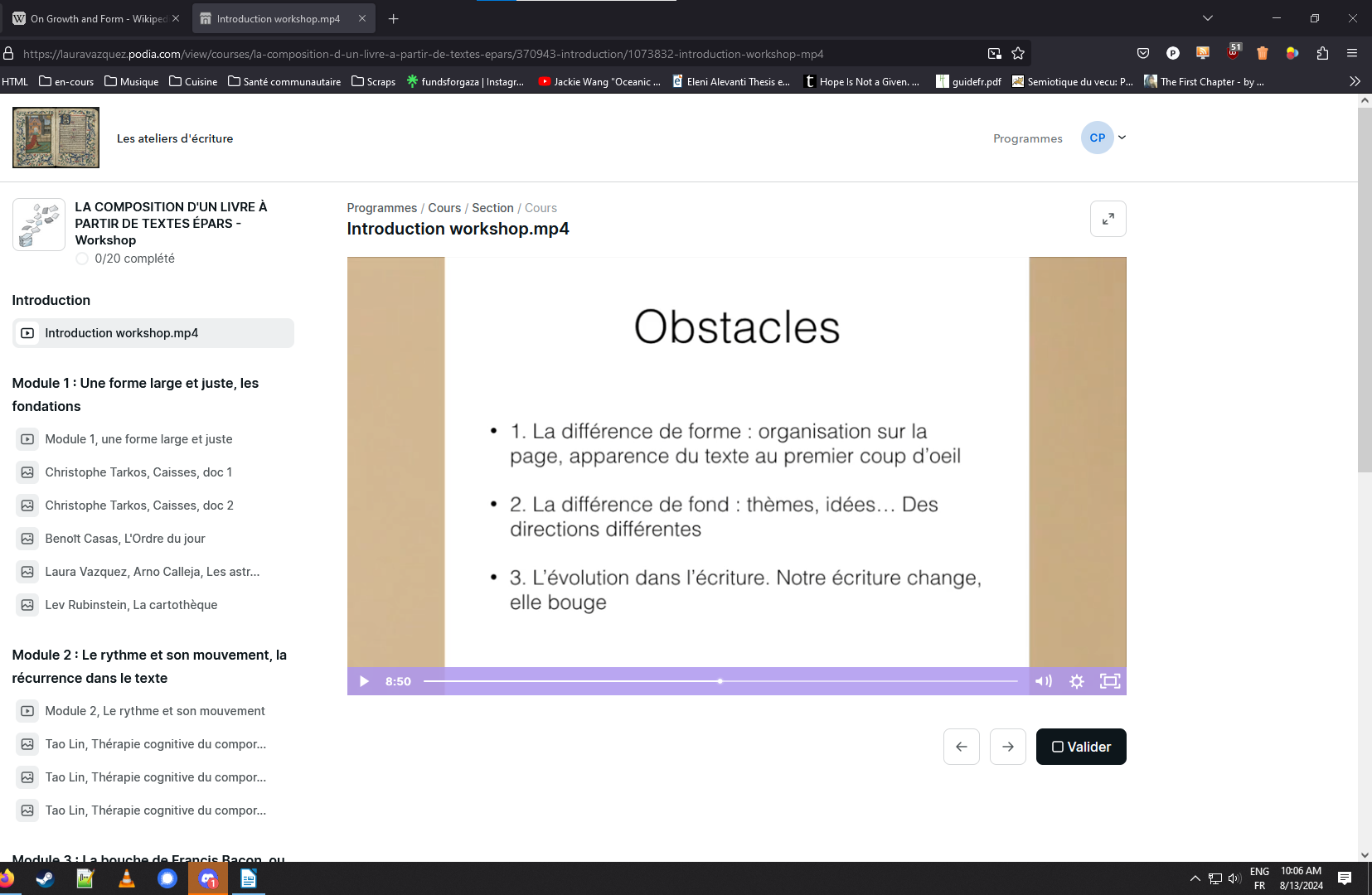Open the Cuisine bookmarks folder
The width and height of the screenshot is (1372, 895).
coord(193,81)
